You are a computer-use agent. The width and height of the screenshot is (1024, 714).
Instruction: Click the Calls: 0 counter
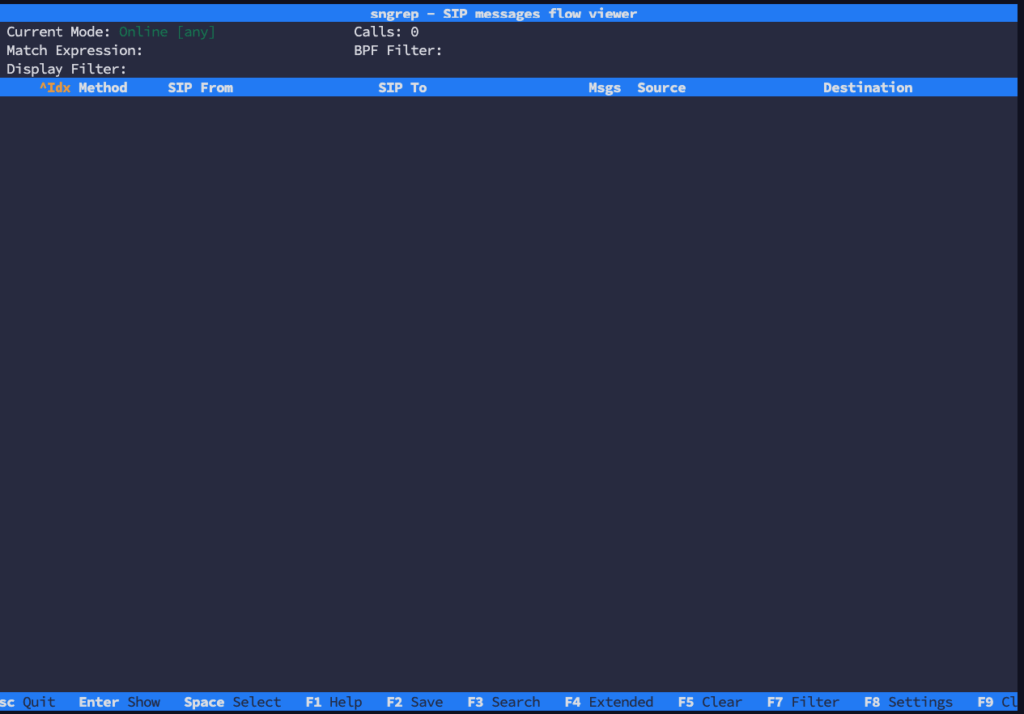(x=387, y=32)
